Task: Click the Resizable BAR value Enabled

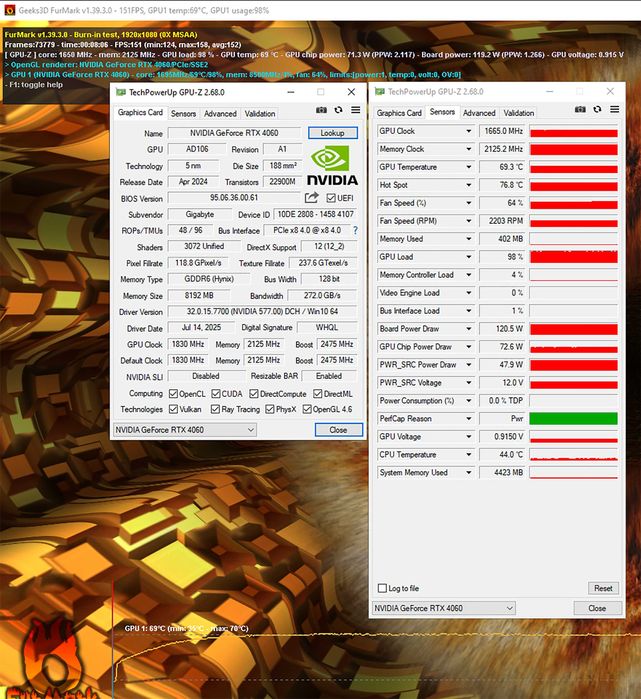Action: [x=329, y=376]
